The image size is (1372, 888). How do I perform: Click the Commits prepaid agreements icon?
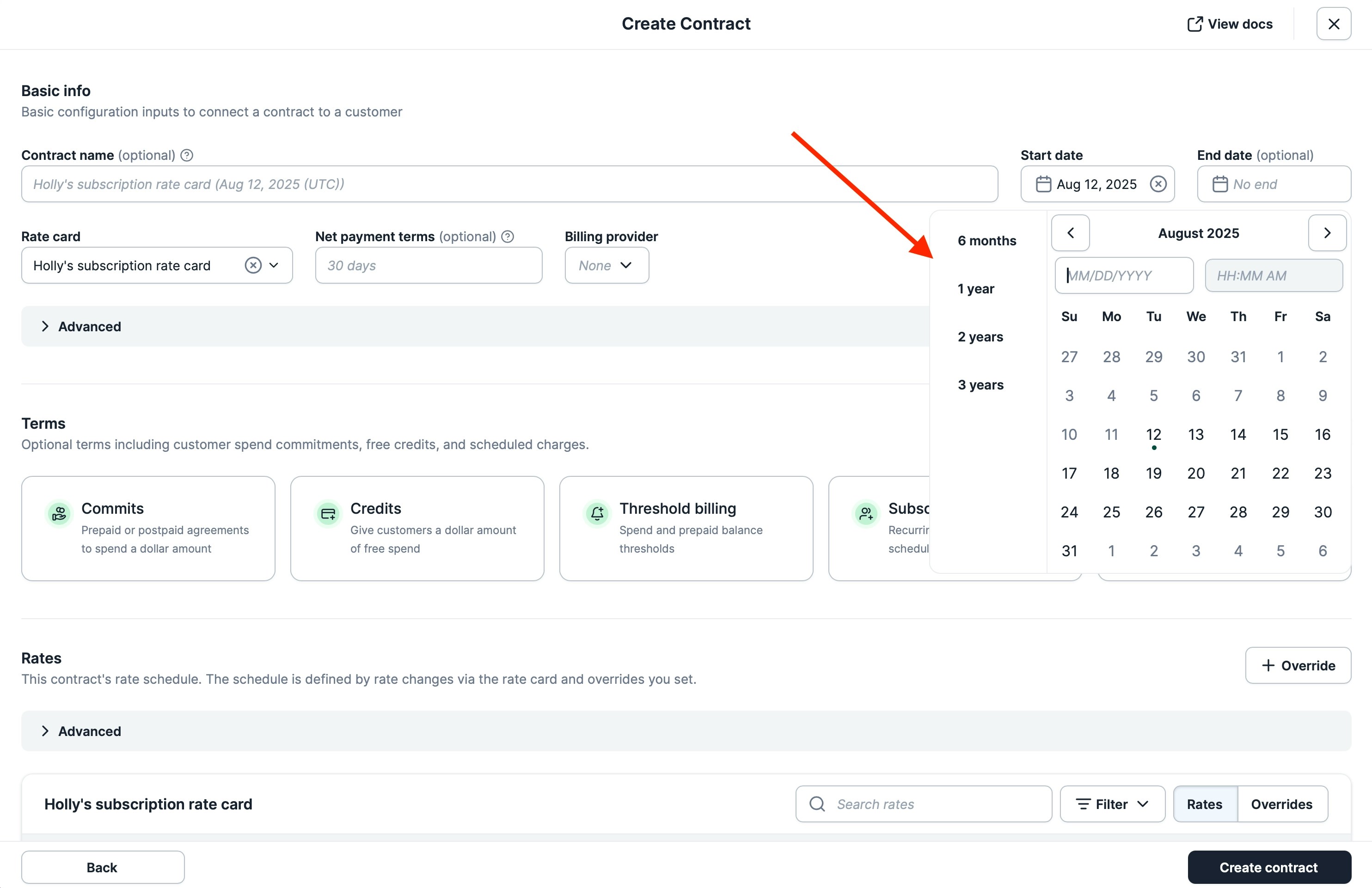click(x=58, y=513)
